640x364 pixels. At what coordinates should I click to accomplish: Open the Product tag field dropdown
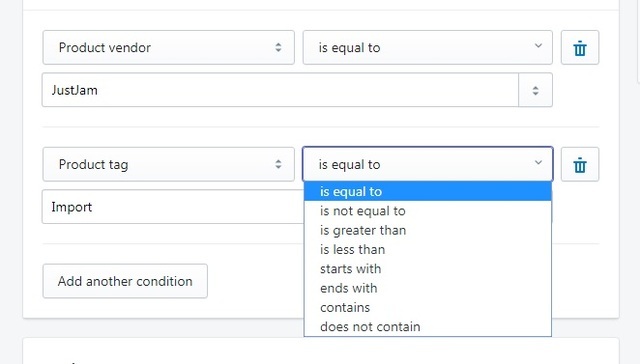pos(169,164)
